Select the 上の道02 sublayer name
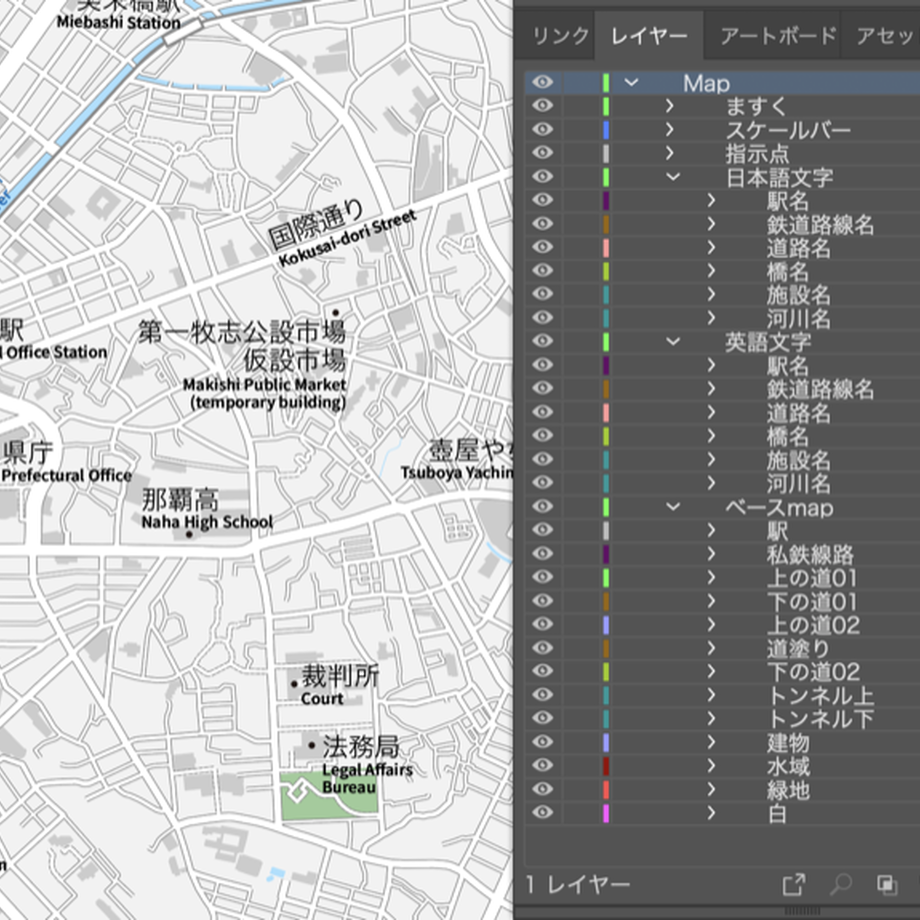The image size is (920, 920). (813, 625)
